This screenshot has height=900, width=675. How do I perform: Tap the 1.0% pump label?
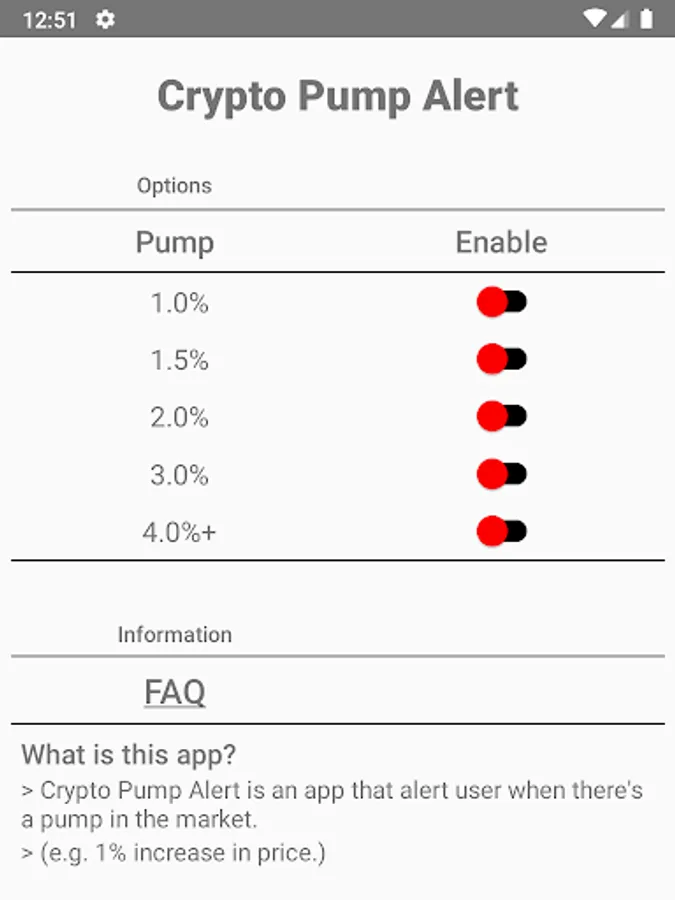[179, 303]
